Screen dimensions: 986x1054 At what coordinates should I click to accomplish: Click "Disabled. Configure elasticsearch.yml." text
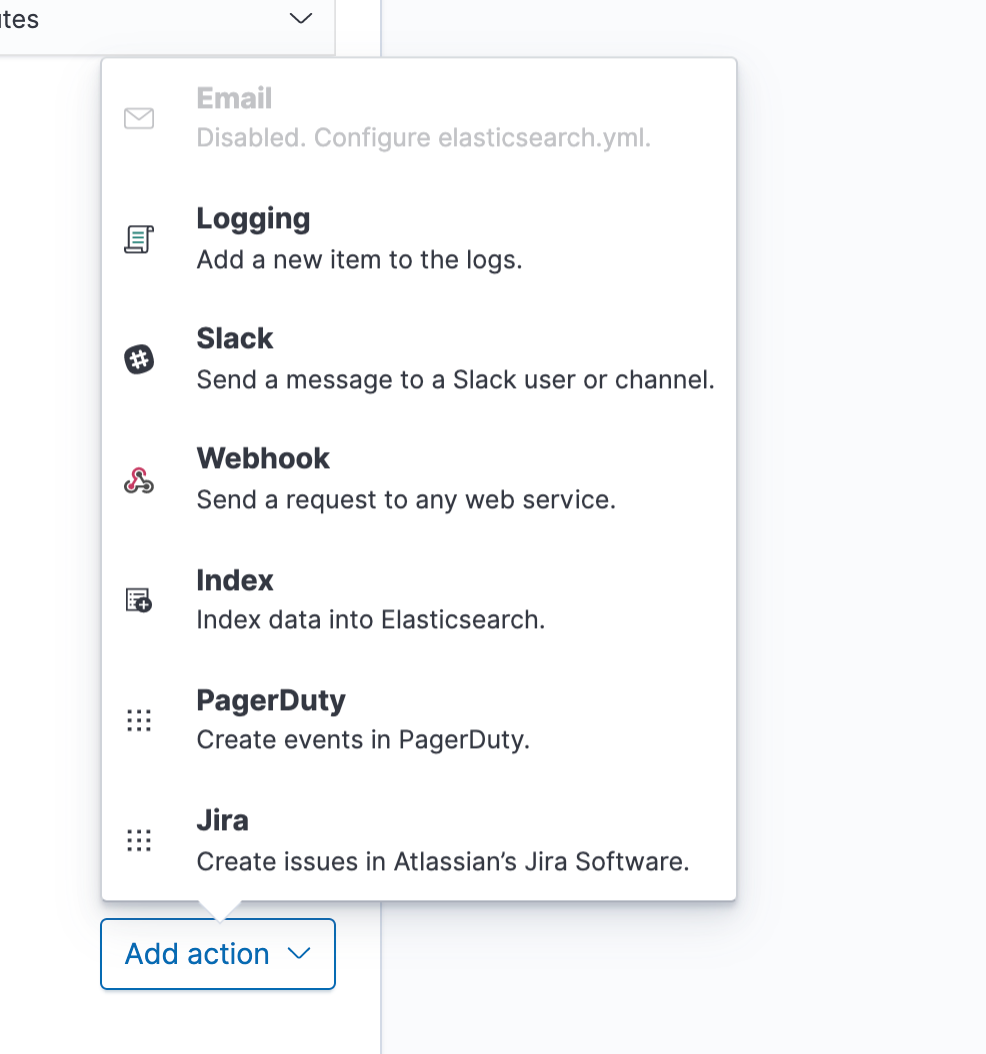point(423,138)
